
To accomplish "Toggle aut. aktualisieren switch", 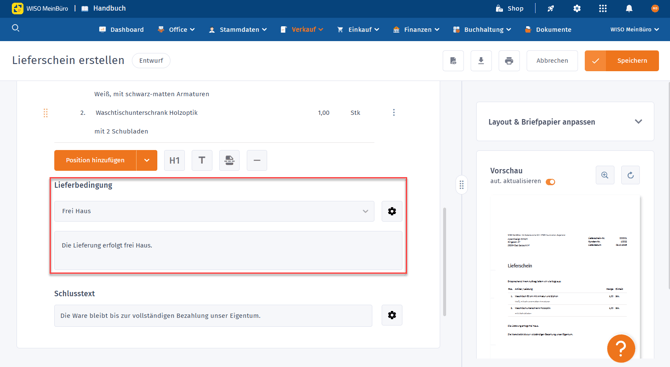I will click(x=550, y=182).
